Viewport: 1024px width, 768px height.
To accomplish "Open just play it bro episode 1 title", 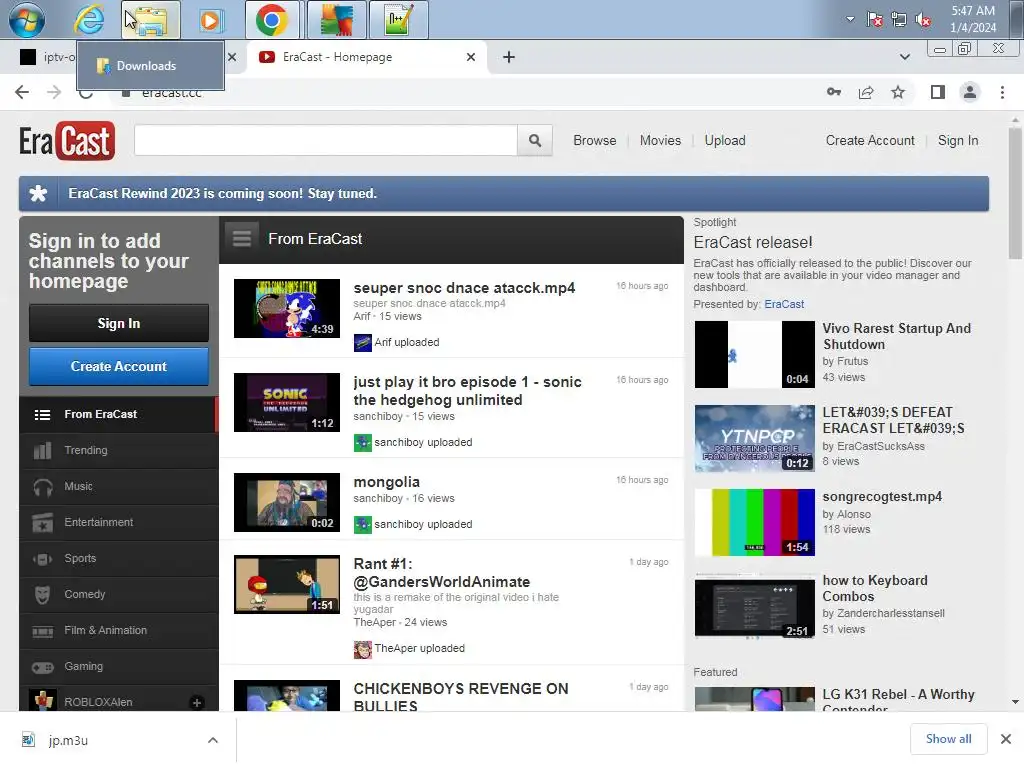I will pos(467,391).
